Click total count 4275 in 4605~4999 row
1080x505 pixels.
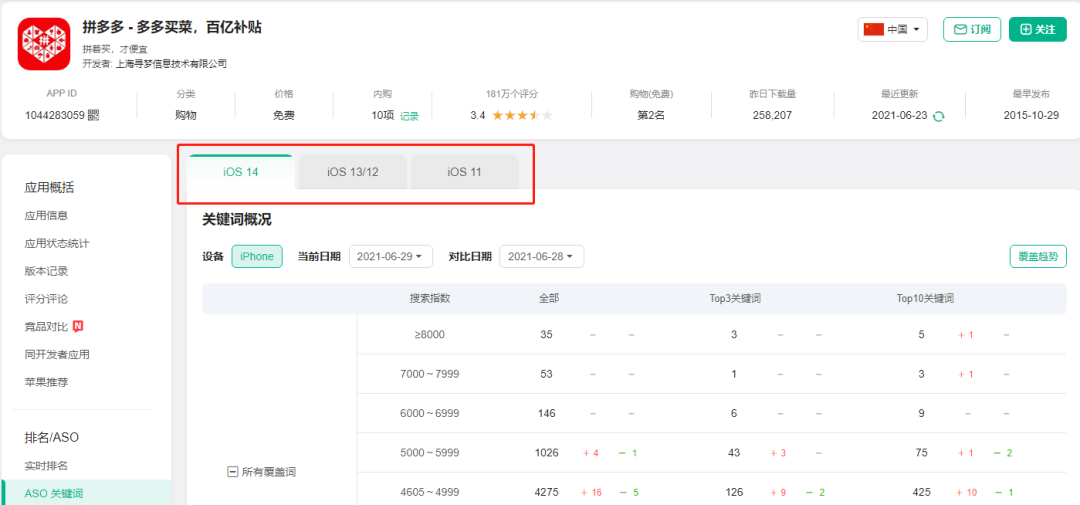click(546, 493)
